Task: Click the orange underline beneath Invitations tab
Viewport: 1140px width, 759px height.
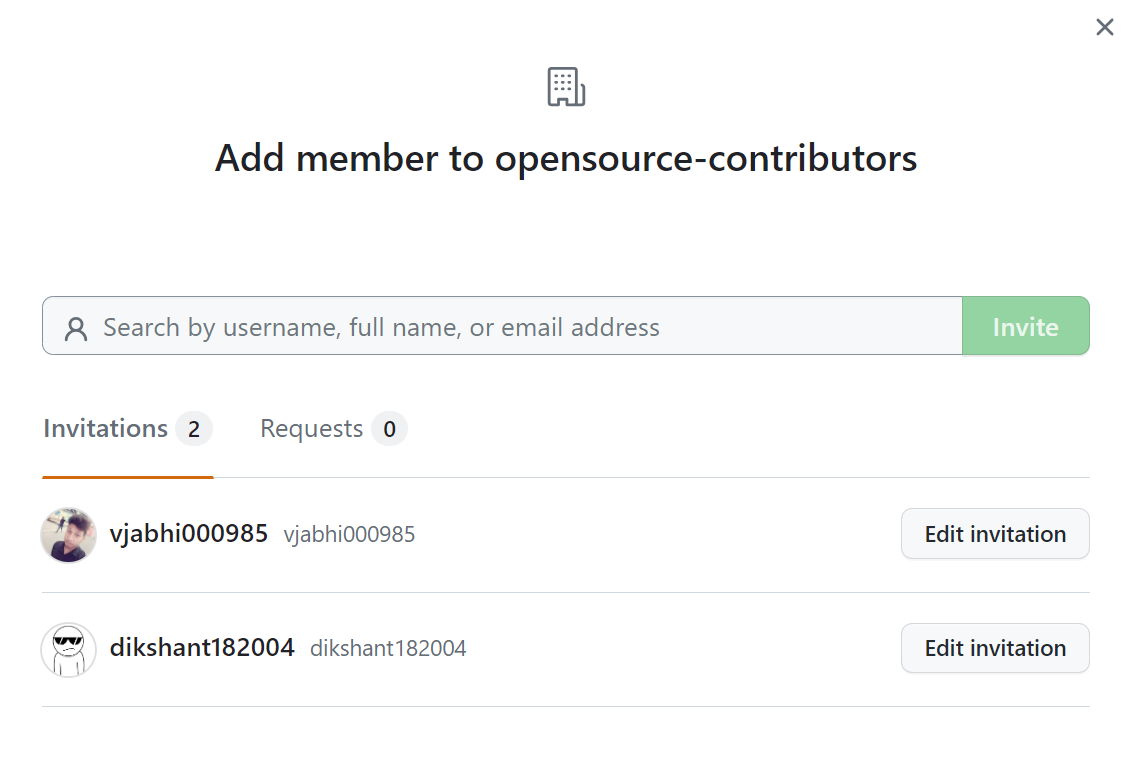Action: coord(128,477)
